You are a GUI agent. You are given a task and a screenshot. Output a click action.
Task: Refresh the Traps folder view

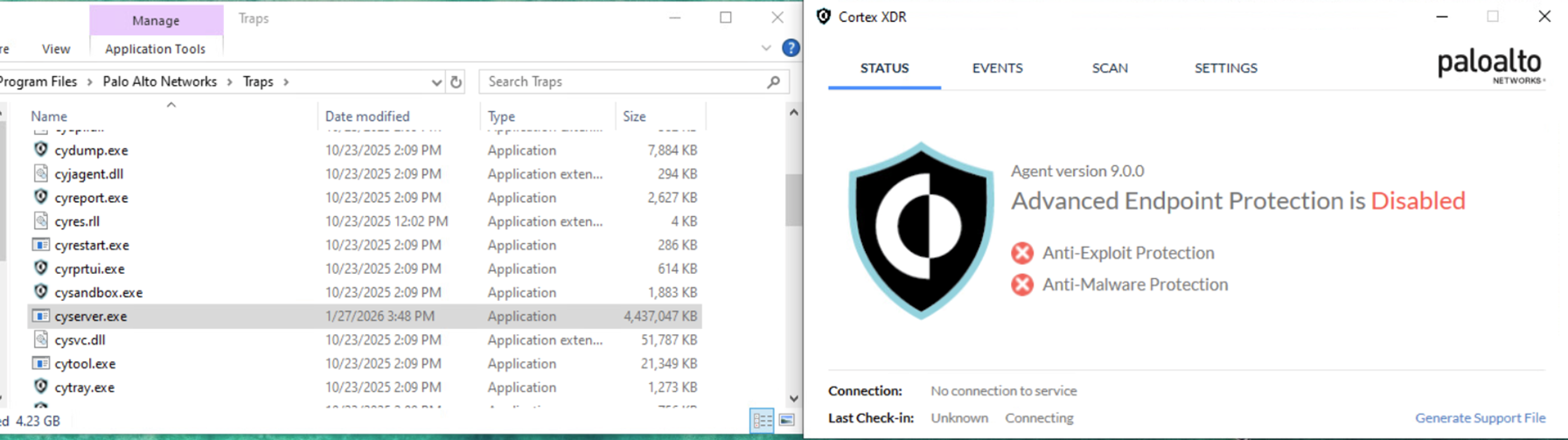456,81
